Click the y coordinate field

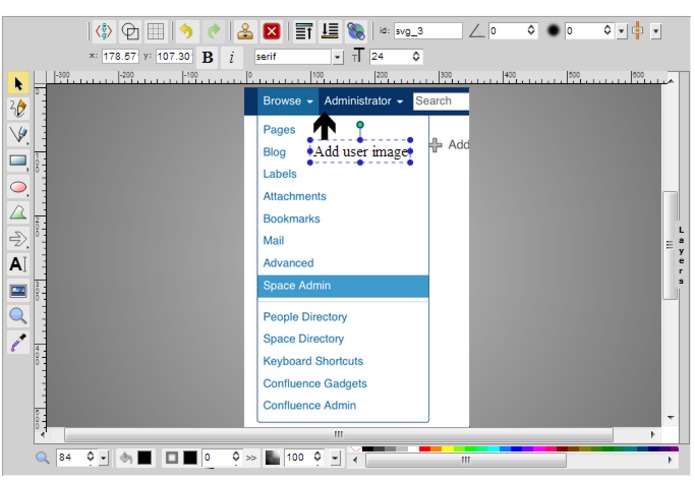[174, 56]
